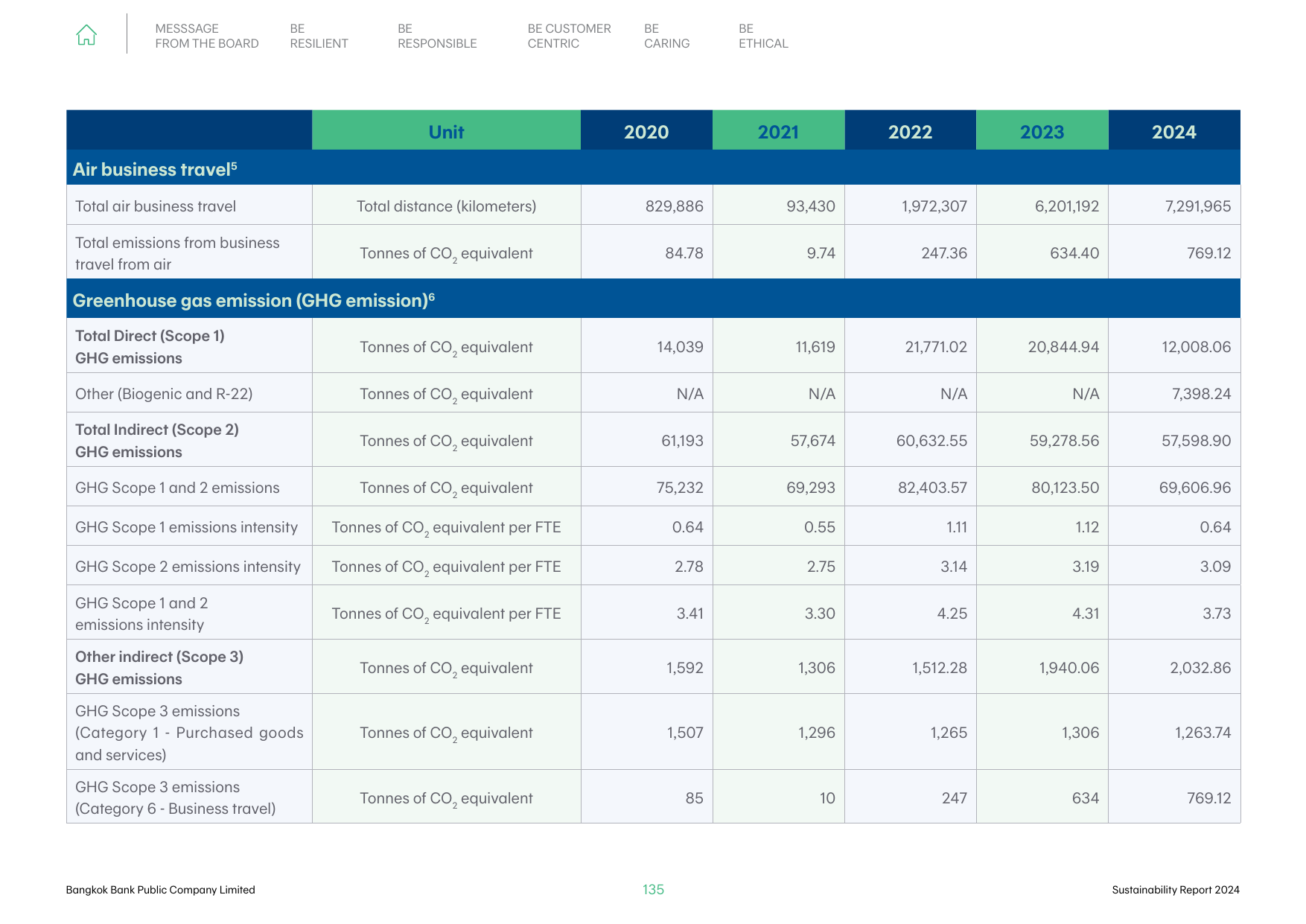Select the value 3.19
Image resolution: width=1306 pixels, height=924 pixels.
pyautogui.click(x=1086, y=567)
